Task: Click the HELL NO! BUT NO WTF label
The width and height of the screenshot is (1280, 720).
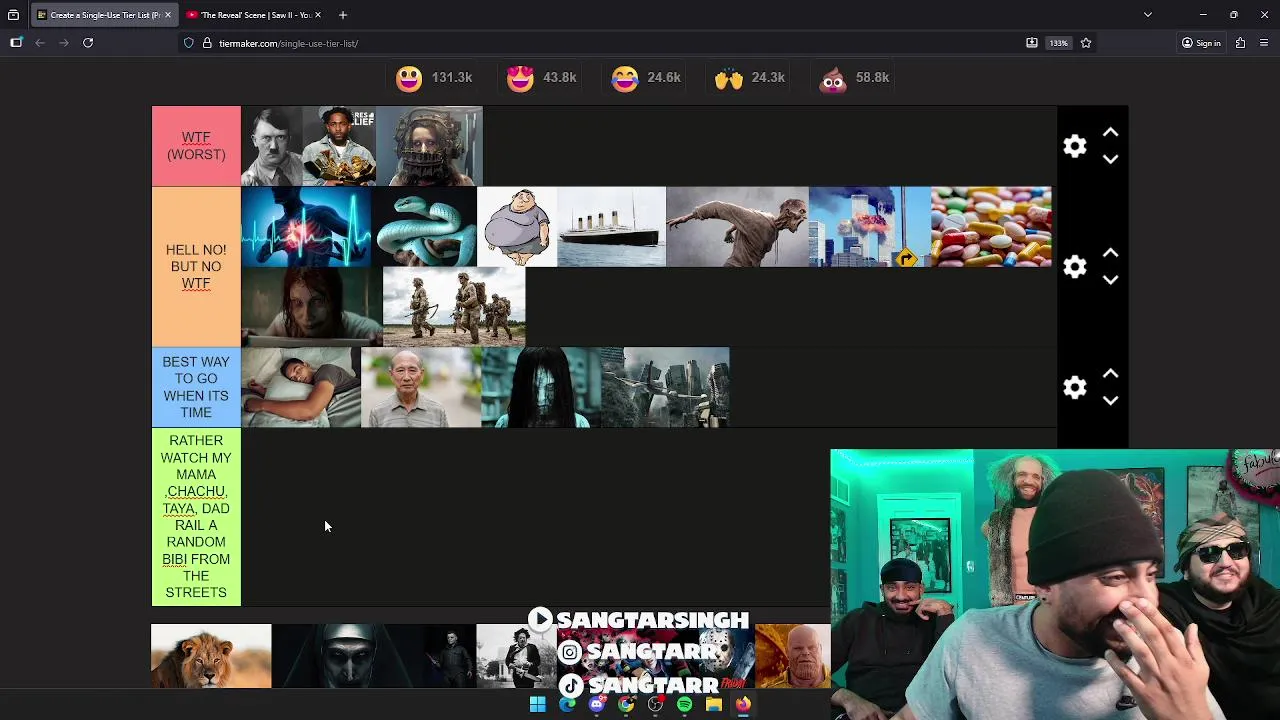Action: click(x=196, y=266)
